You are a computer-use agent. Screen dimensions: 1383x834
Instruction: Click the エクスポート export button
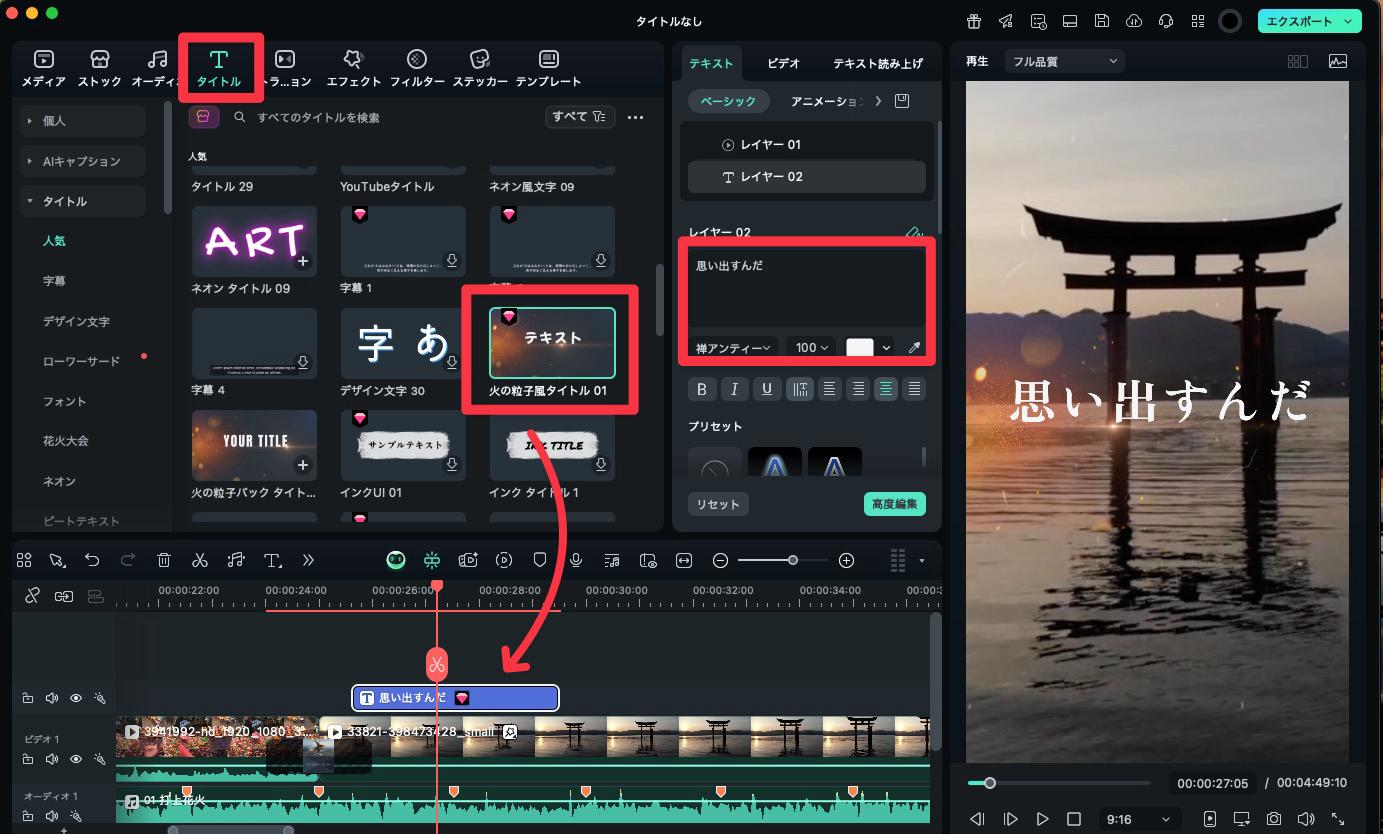pos(1309,21)
